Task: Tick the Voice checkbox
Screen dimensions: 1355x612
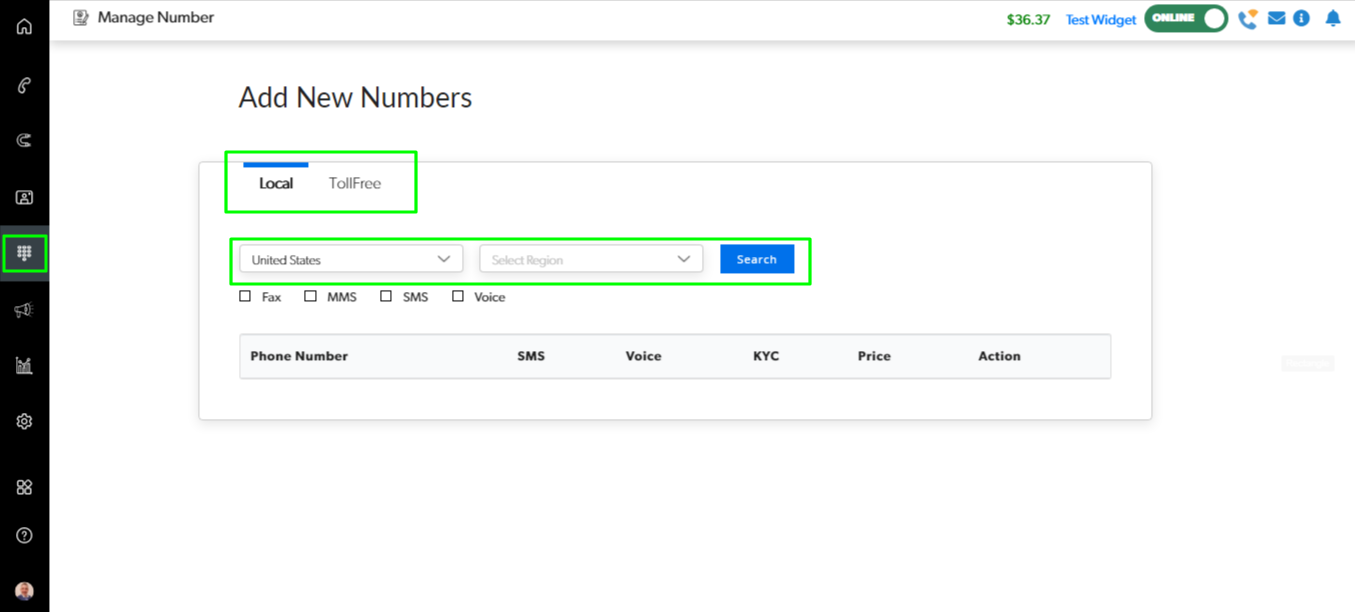Action: click(x=458, y=296)
